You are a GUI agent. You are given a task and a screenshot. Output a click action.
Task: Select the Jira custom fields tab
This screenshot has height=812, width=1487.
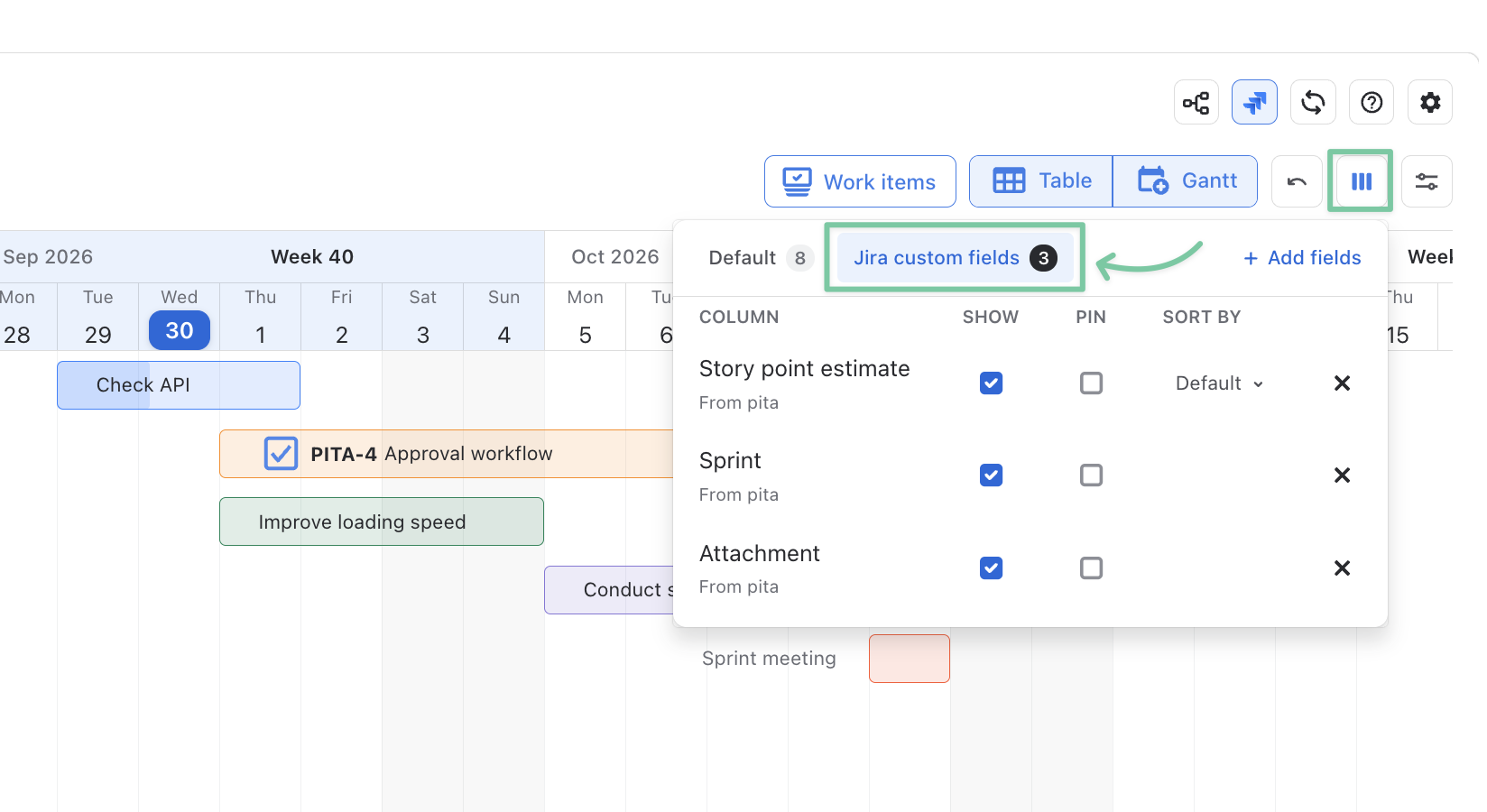955,258
